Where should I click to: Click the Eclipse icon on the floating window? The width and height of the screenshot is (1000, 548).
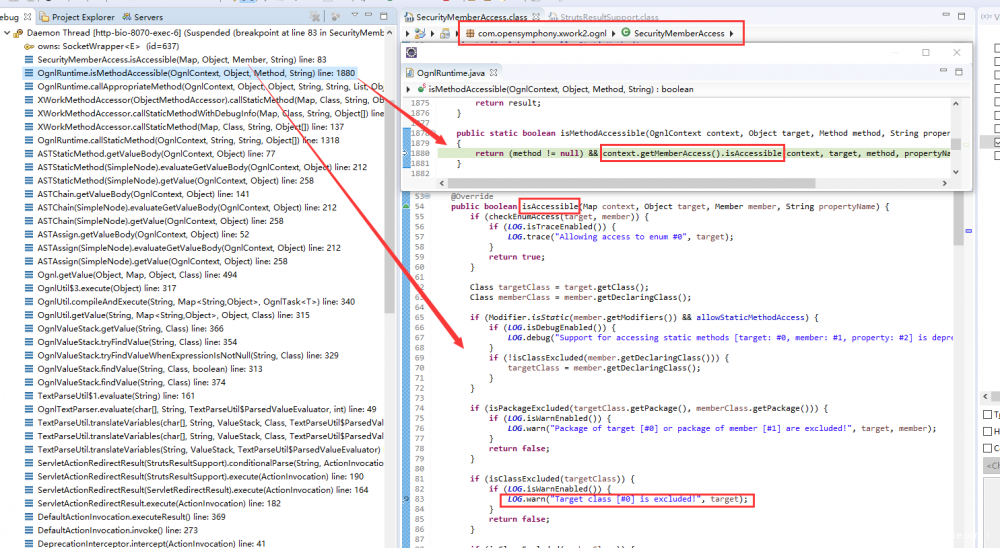point(411,52)
